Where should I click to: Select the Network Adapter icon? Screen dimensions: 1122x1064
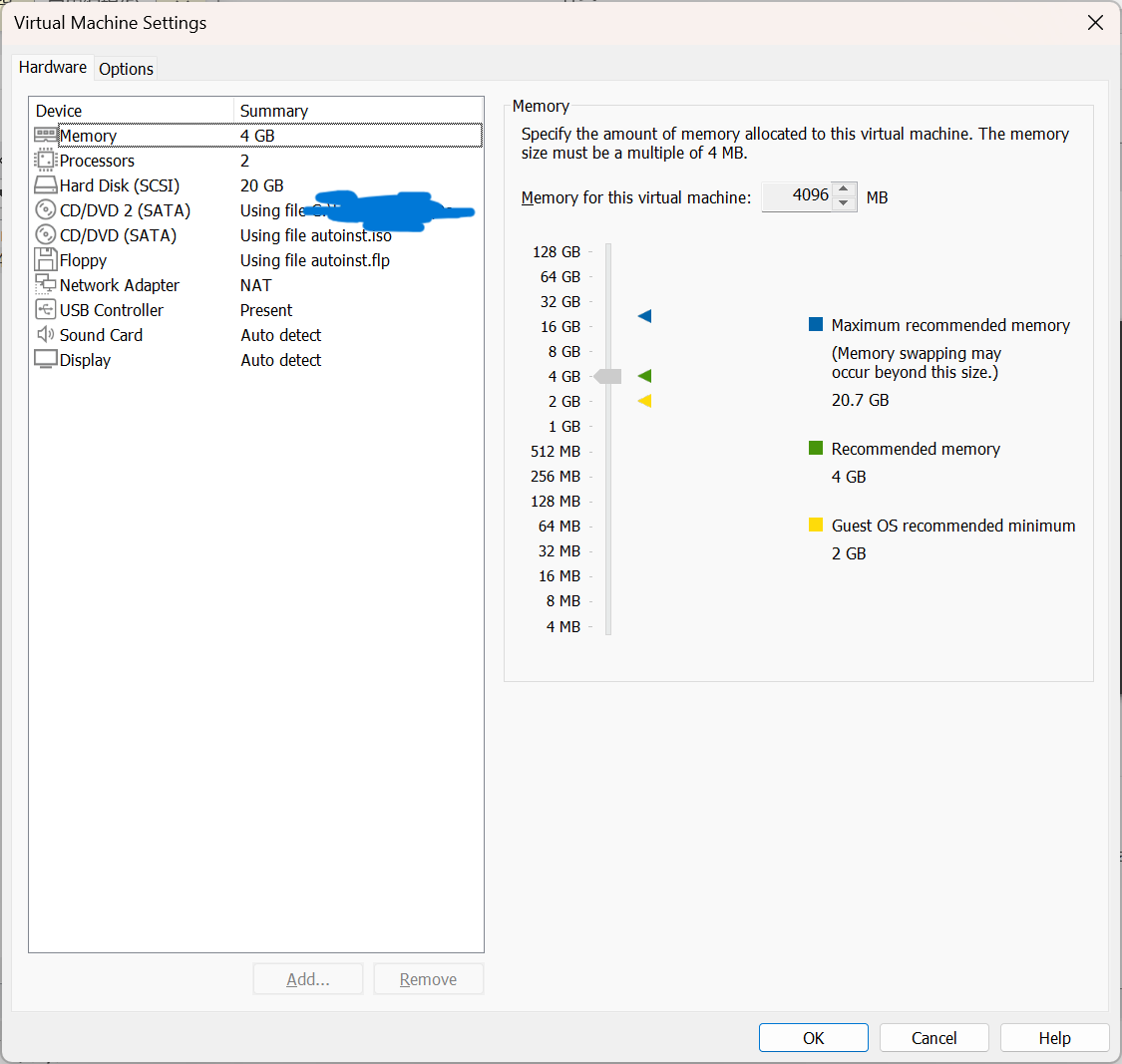click(45, 284)
